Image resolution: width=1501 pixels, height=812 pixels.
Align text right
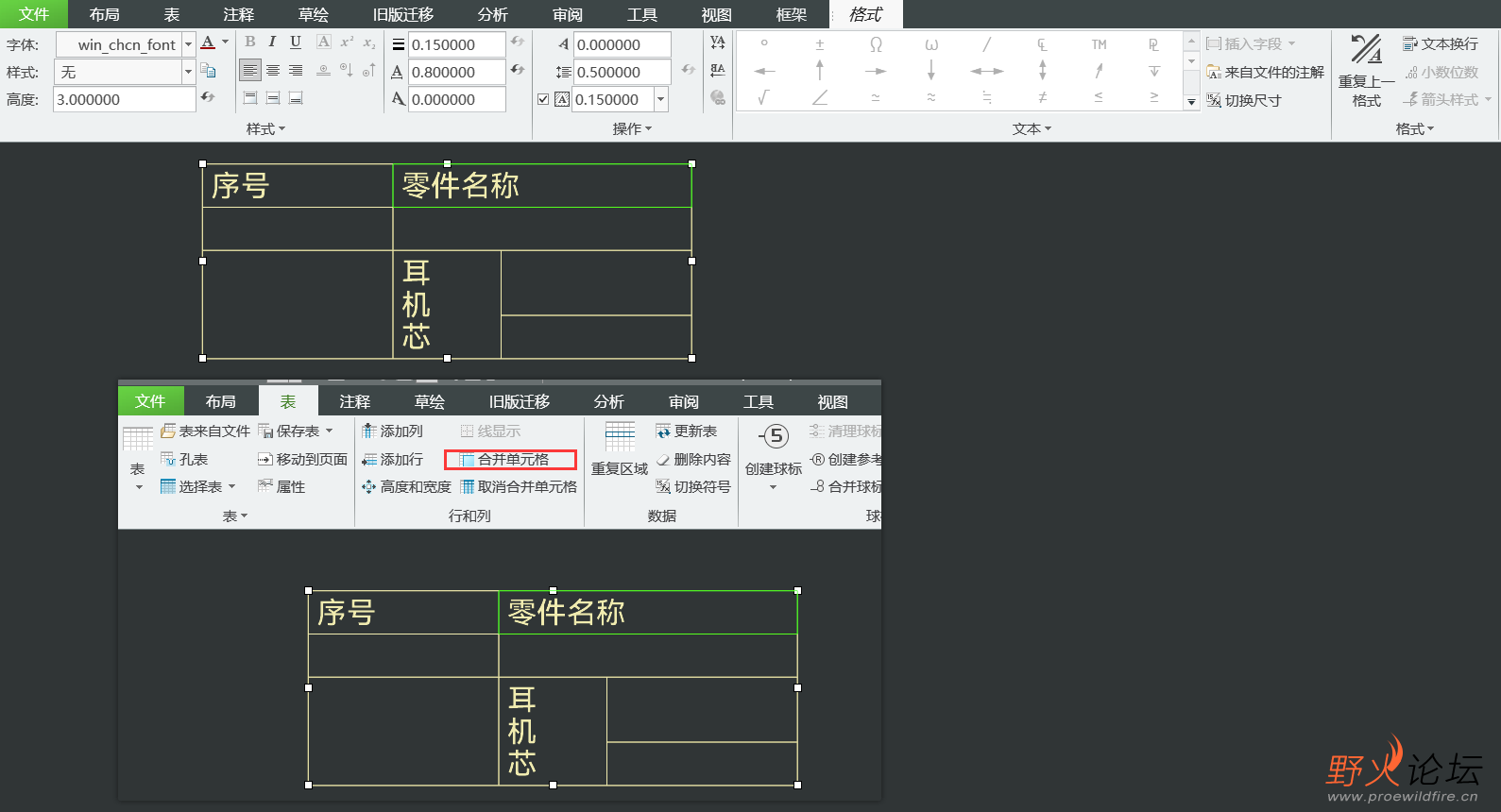coord(296,70)
